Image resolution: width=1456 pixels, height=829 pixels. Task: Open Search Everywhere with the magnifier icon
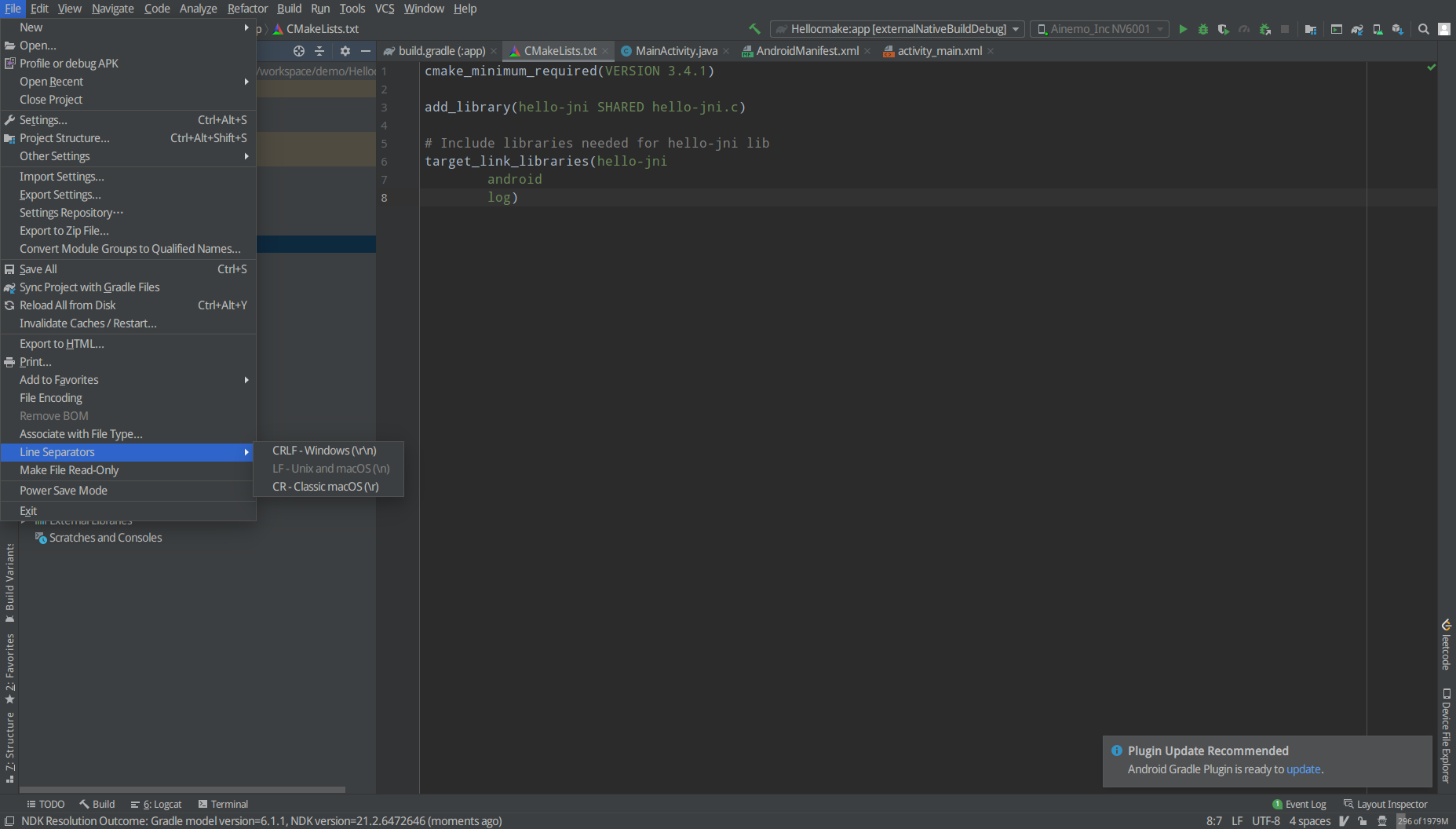click(x=1424, y=29)
